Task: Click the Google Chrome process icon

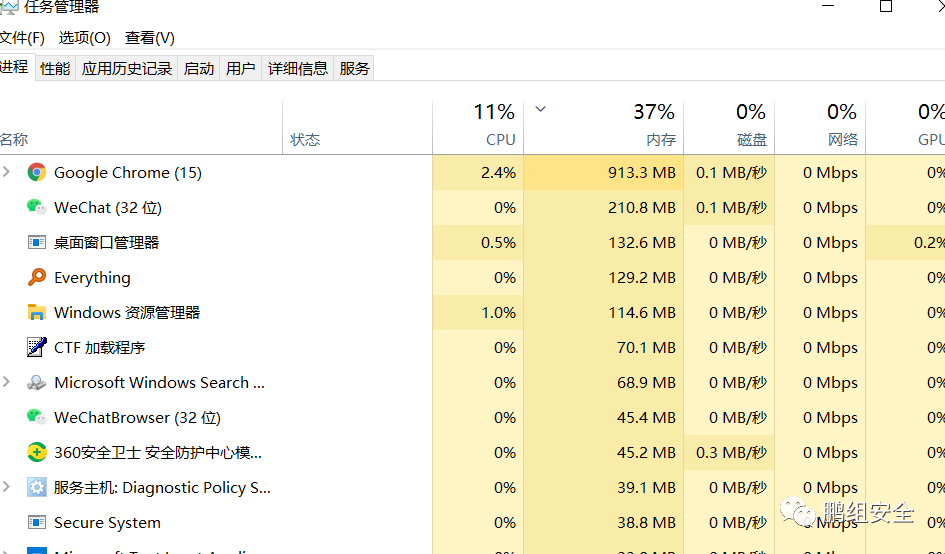Action: tap(37, 172)
